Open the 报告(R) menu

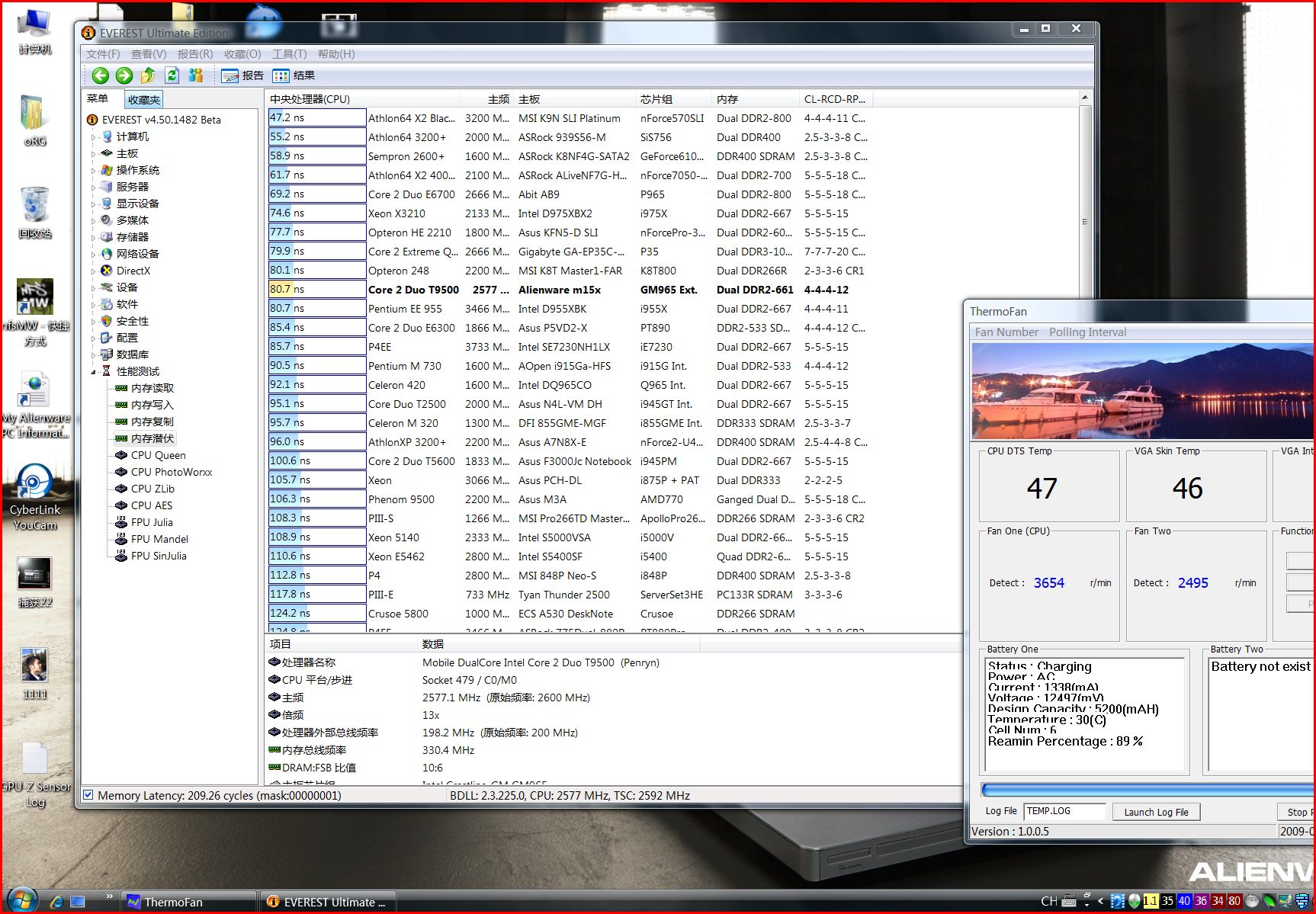pos(195,54)
